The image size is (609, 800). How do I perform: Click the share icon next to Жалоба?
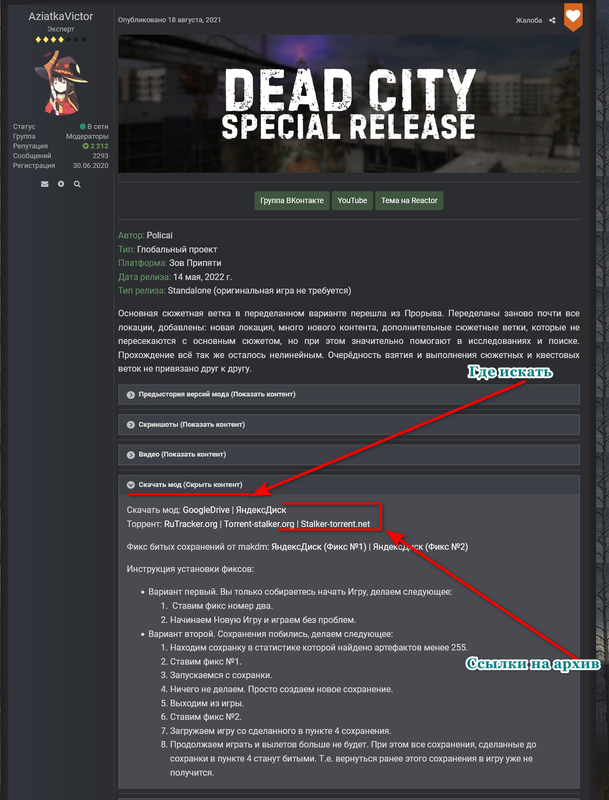(x=552, y=20)
